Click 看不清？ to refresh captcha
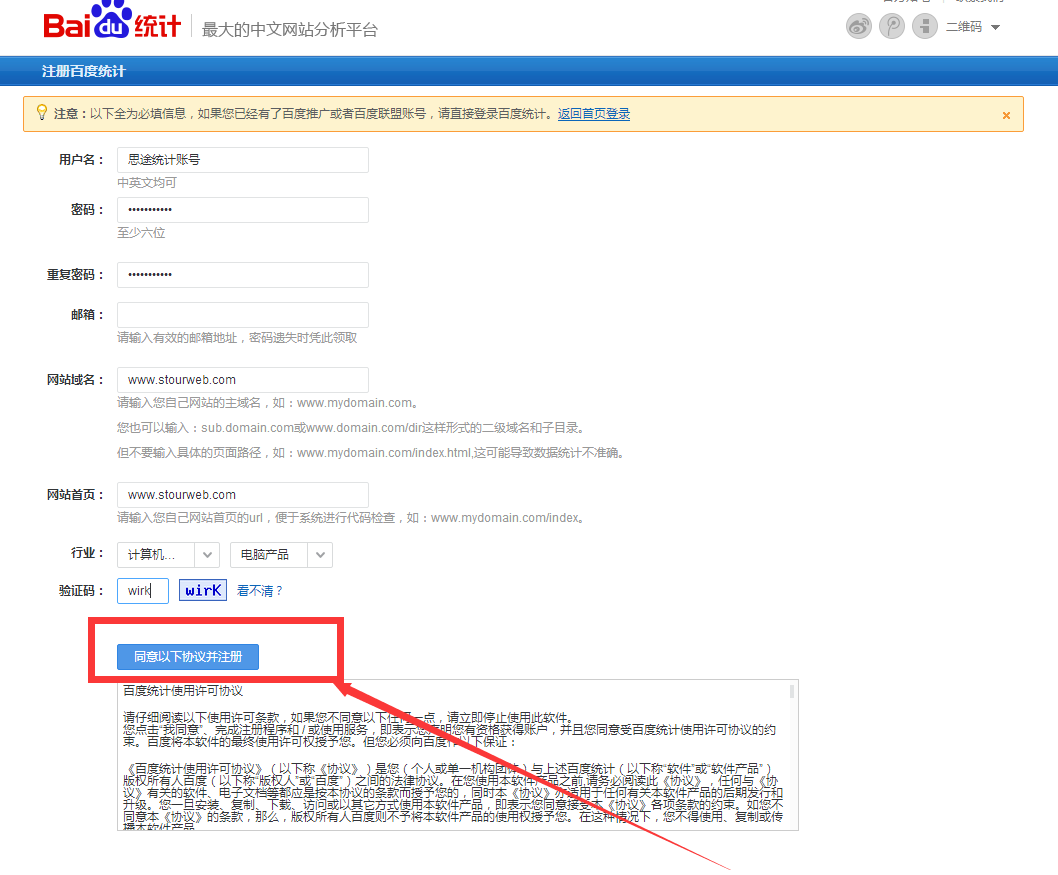 click(260, 591)
